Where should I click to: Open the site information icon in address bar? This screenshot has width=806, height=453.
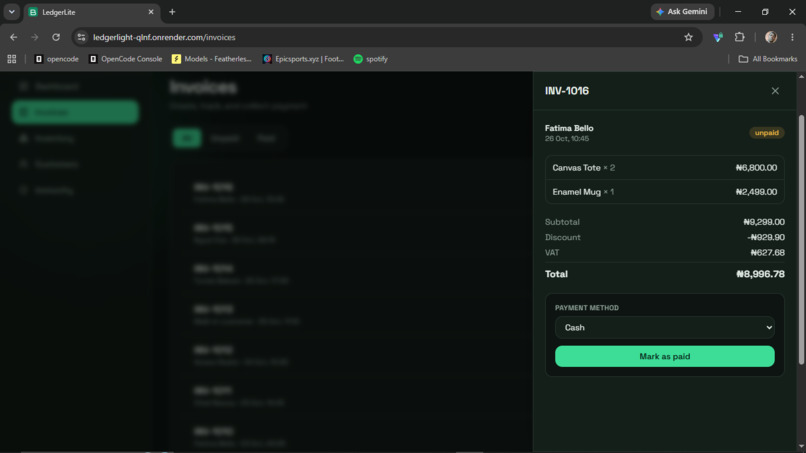[81, 37]
